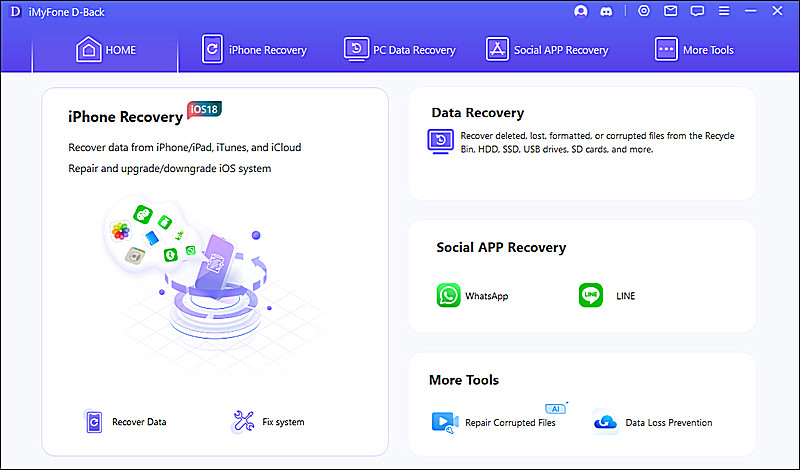Open the feedback chat bubble icon
Screen dimensions: 800x470
697,11
